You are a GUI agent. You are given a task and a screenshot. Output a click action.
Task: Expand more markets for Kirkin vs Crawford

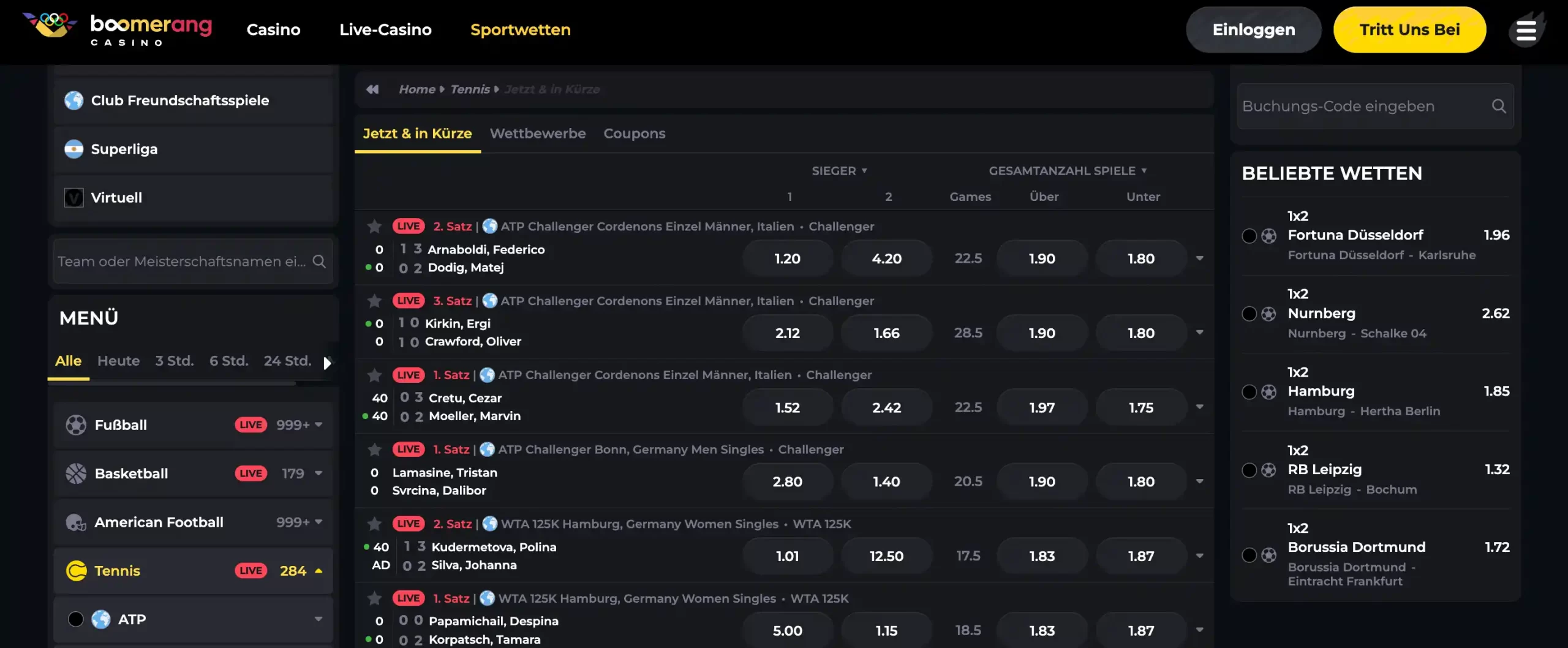tap(1200, 333)
